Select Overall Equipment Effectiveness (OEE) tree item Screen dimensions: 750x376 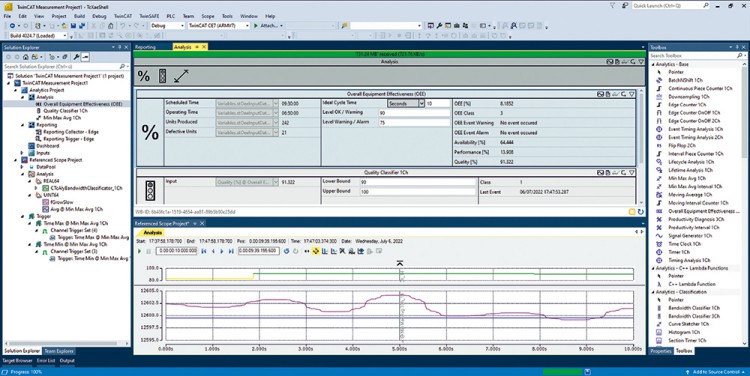tap(83, 104)
